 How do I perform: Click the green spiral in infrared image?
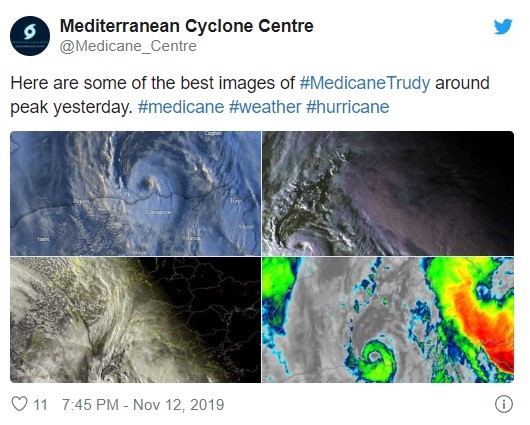(376, 358)
